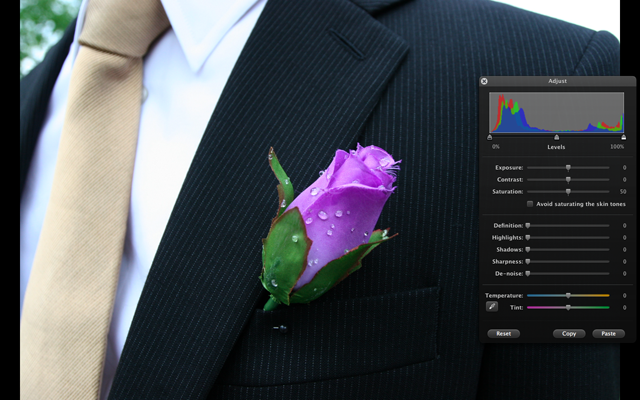Click the Contrast slider handle
This screenshot has height=400, width=640.
568,180
